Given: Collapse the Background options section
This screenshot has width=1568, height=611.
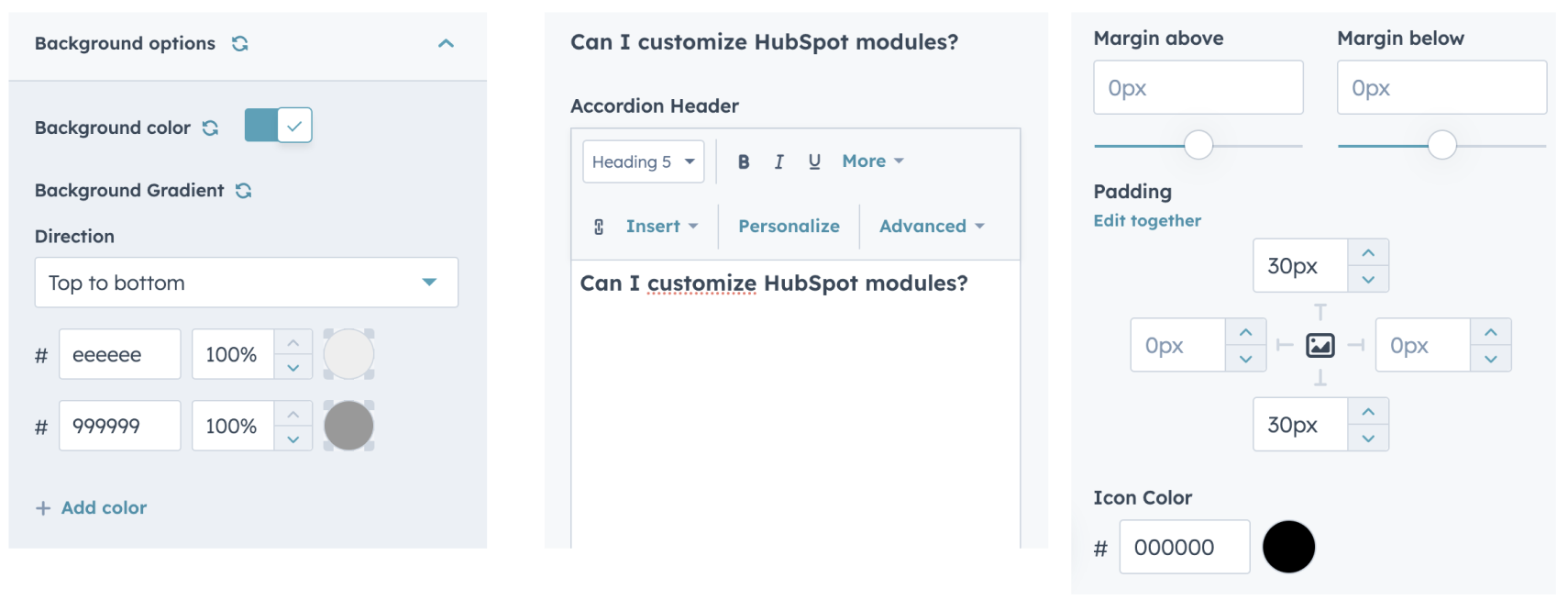Looking at the screenshot, I should point(447,43).
